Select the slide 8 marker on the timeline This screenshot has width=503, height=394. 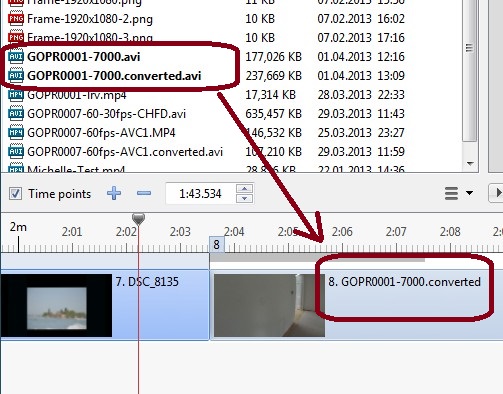tap(216, 245)
